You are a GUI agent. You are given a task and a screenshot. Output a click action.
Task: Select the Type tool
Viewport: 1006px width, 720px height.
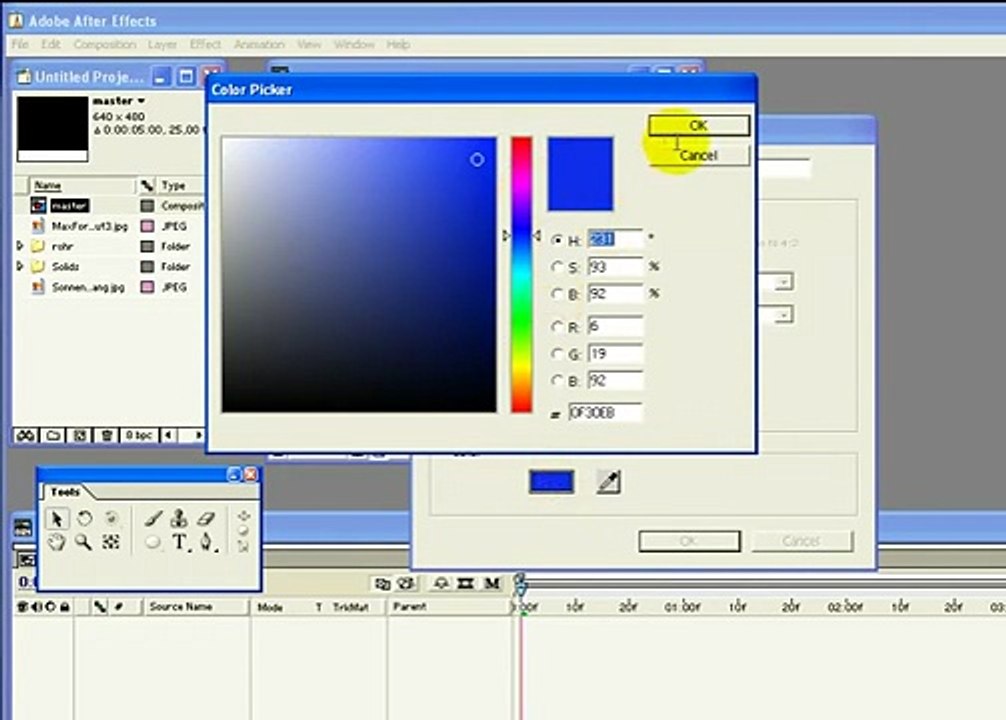pos(180,542)
